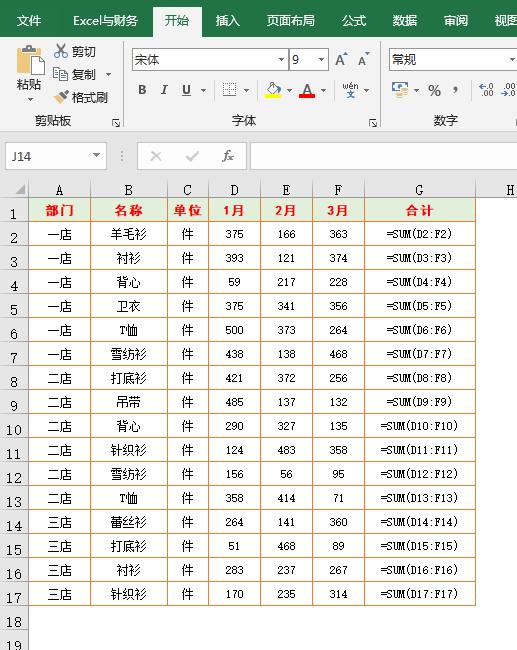Open accounting format dropdown arrow

(416, 90)
